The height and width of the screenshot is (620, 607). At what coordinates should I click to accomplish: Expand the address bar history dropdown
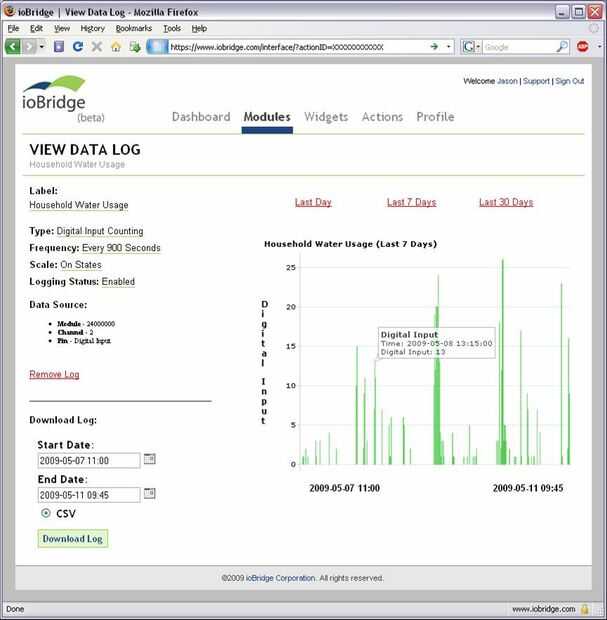(x=448, y=47)
